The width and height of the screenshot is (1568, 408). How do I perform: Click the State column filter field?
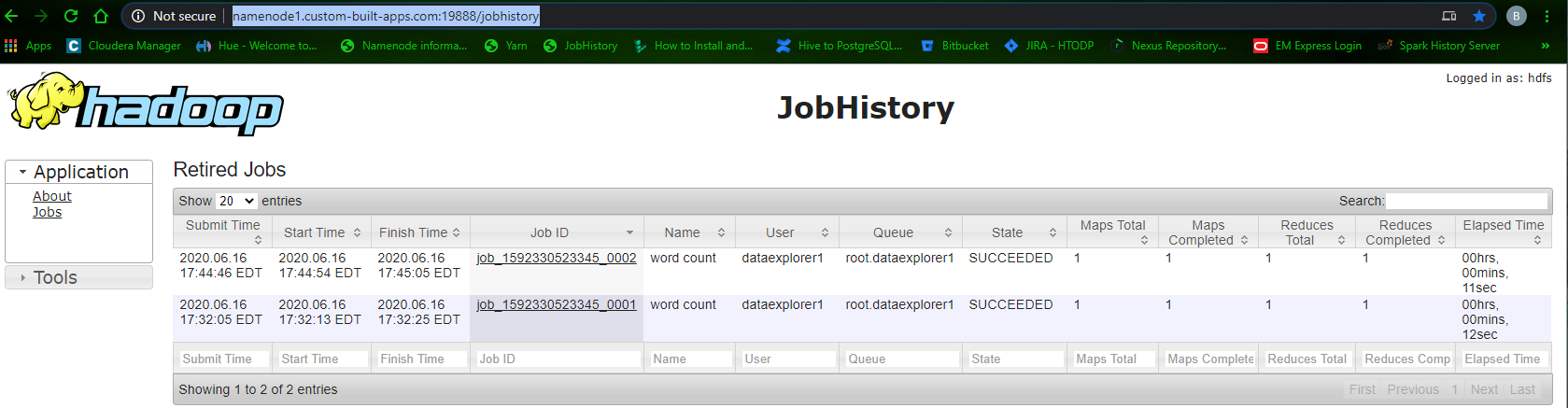pos(1014,359)
